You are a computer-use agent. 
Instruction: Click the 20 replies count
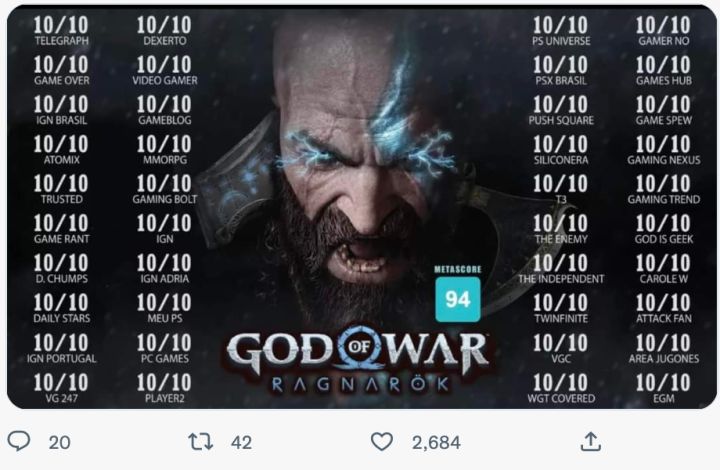[x=60, y=442]
